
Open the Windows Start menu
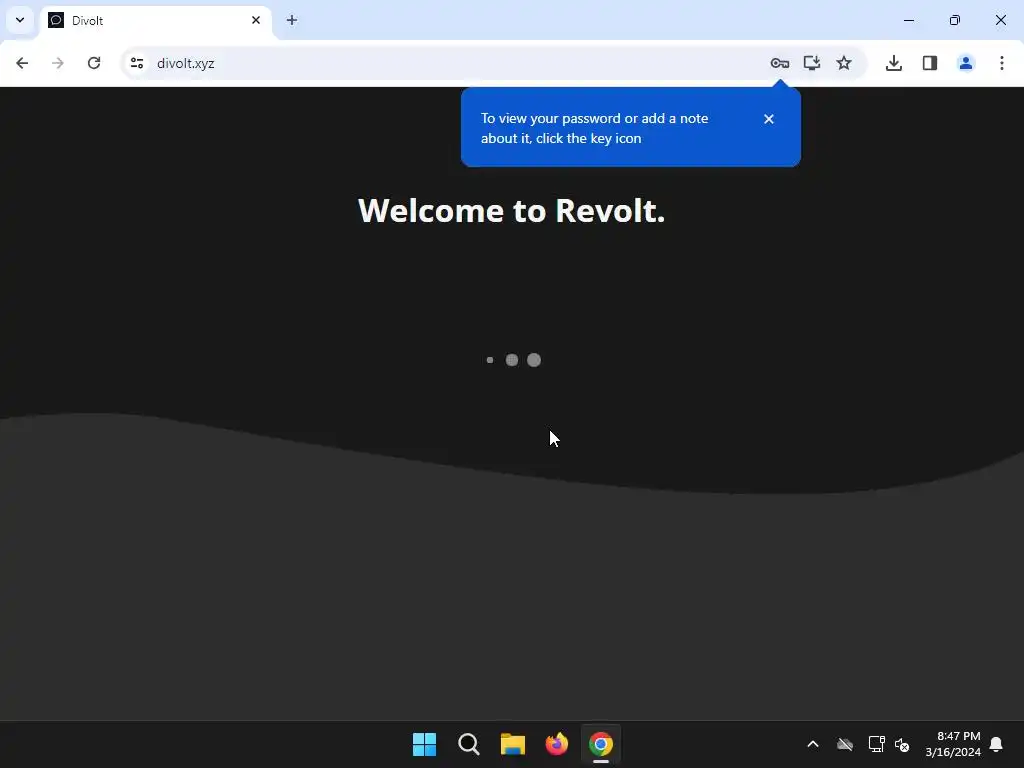(x=424, y=744)
